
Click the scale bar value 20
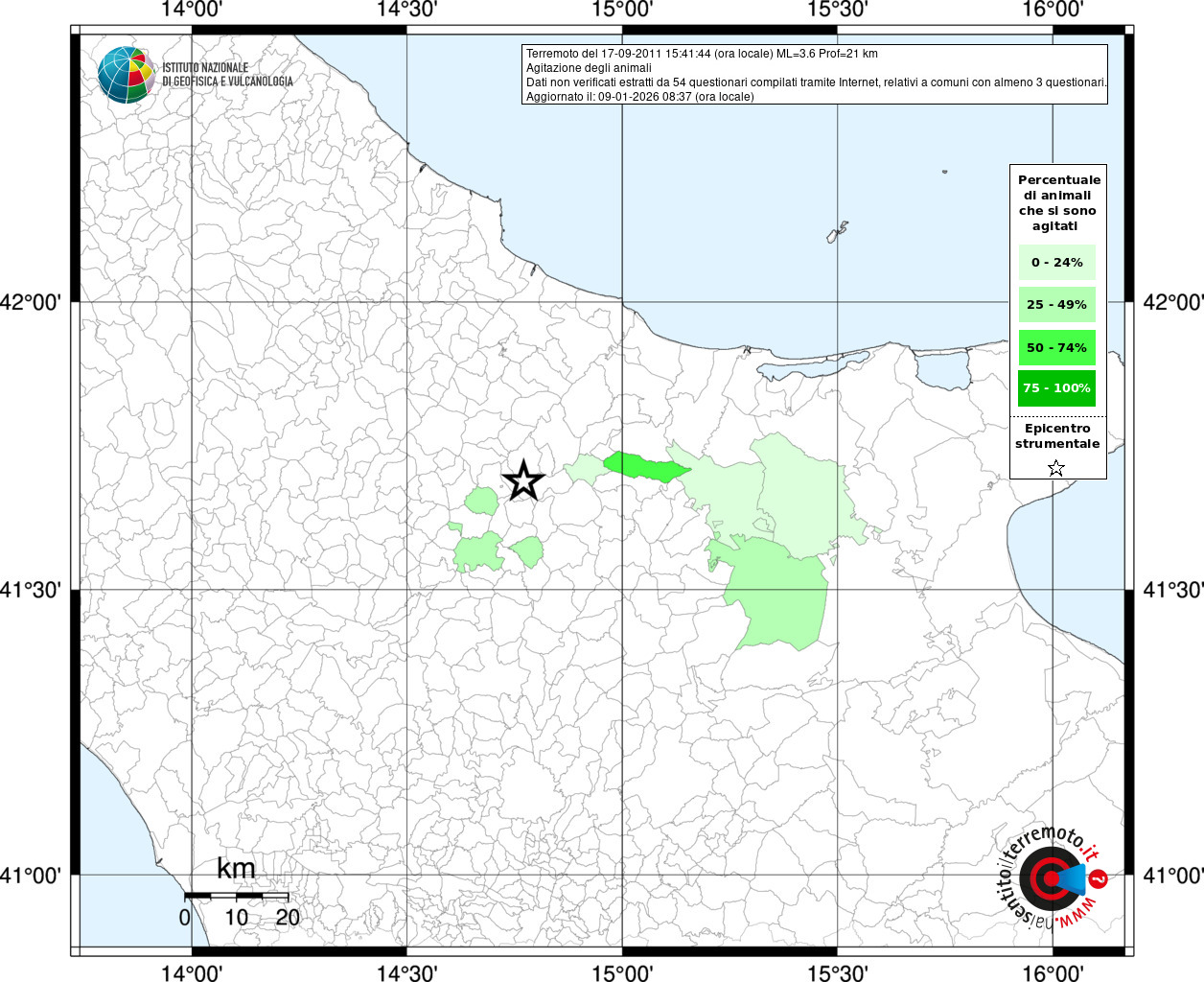click(x=288, y=918)
